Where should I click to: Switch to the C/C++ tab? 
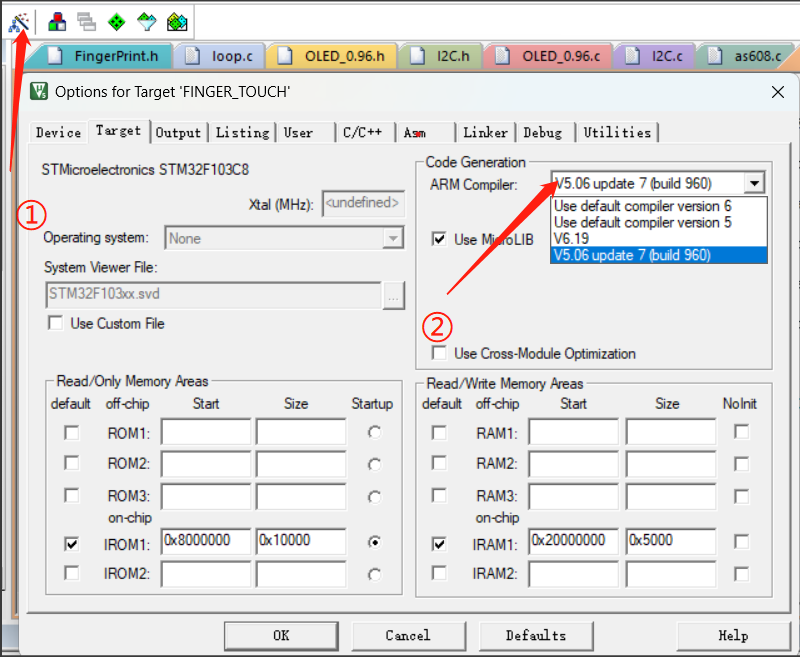pyautogui.click(x=360, y=132)
